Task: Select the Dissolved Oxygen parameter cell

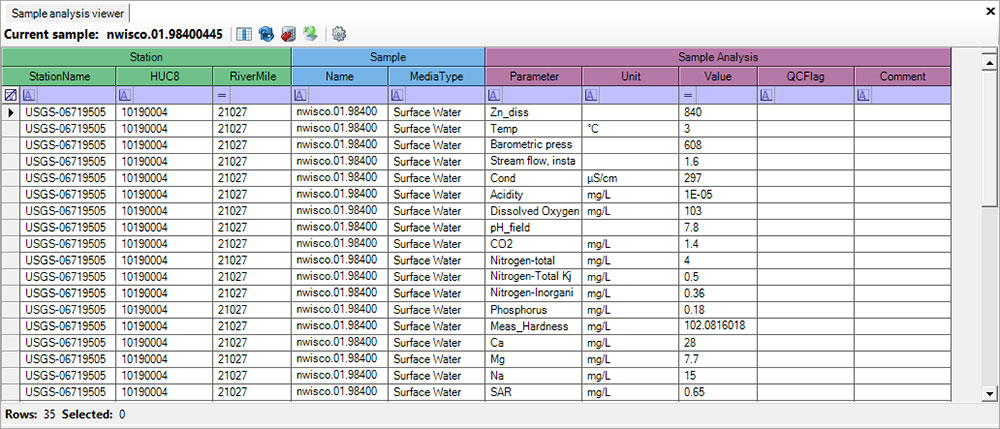Action: 533,211
